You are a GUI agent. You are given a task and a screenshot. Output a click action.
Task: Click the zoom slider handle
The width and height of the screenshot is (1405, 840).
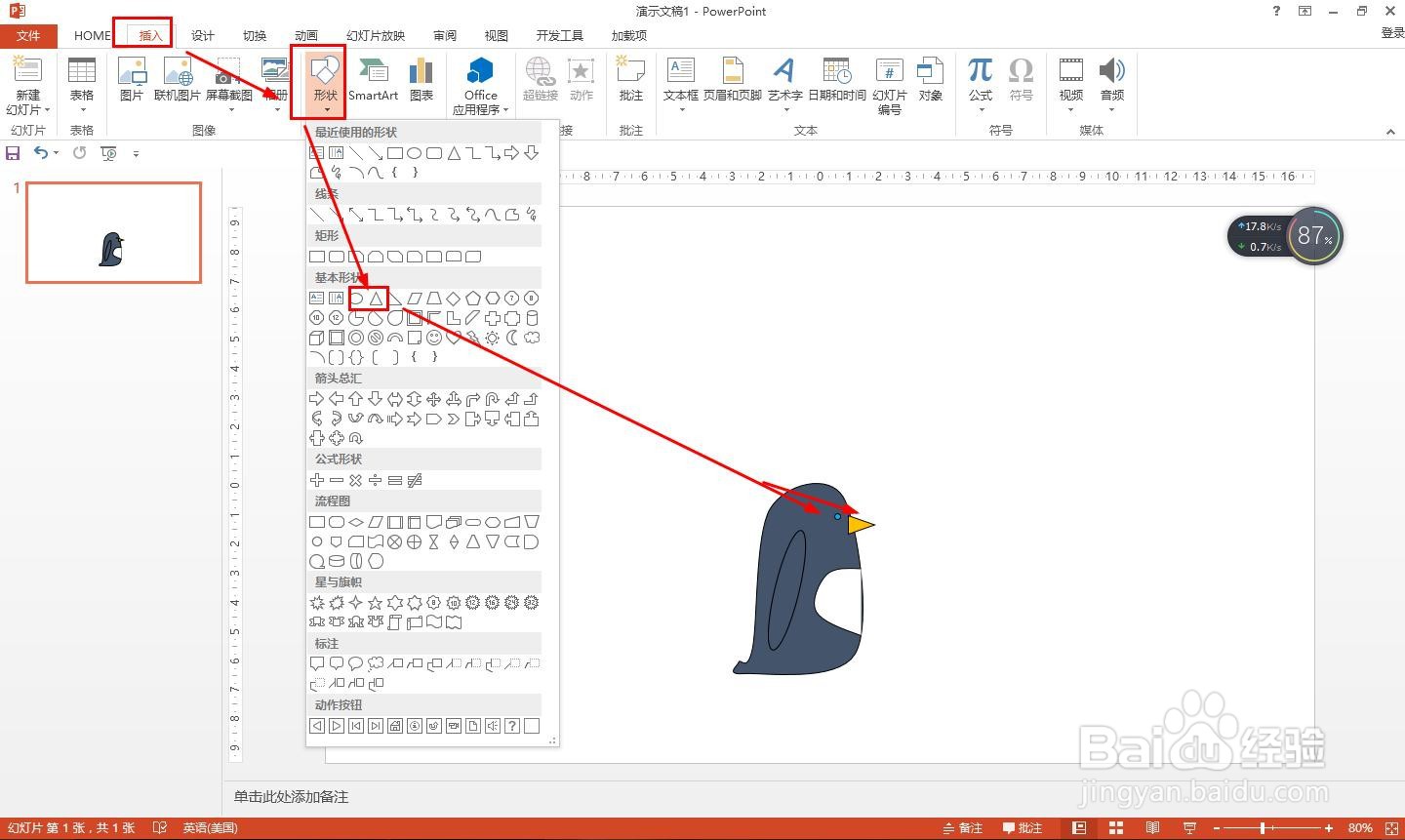[x=1263, y=828]
